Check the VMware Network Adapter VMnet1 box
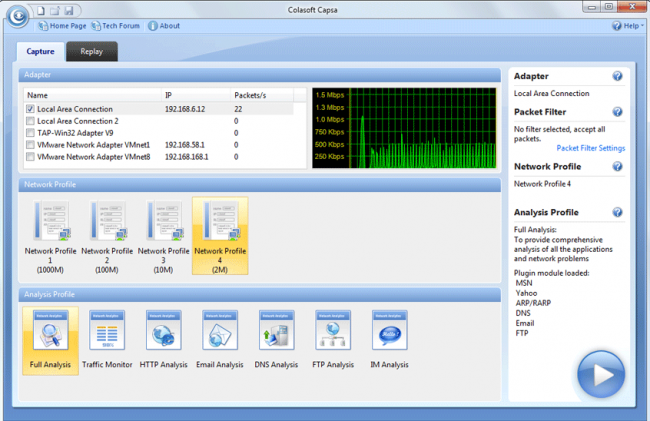 coord(31,145)
